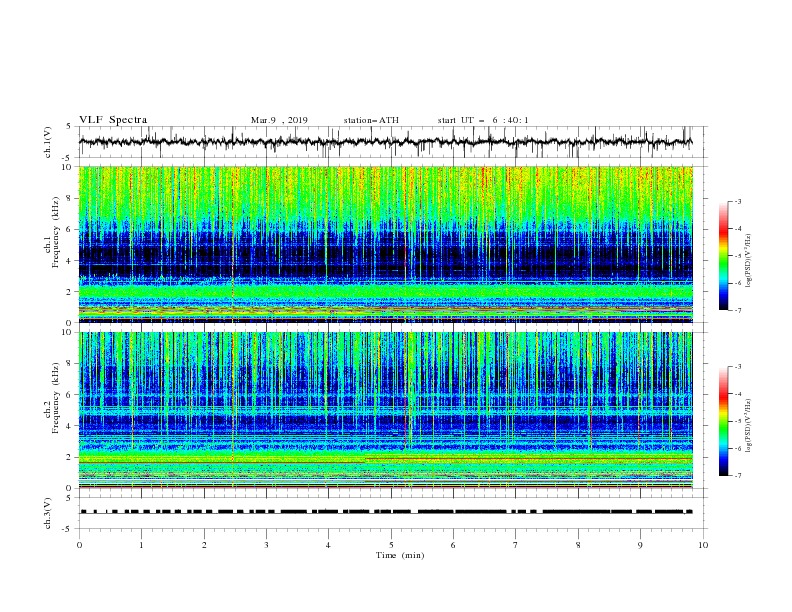This screenshot has height=612, width=792.
Task: Click the ch.2 spectrogram color bar
Action: [723, 421]
